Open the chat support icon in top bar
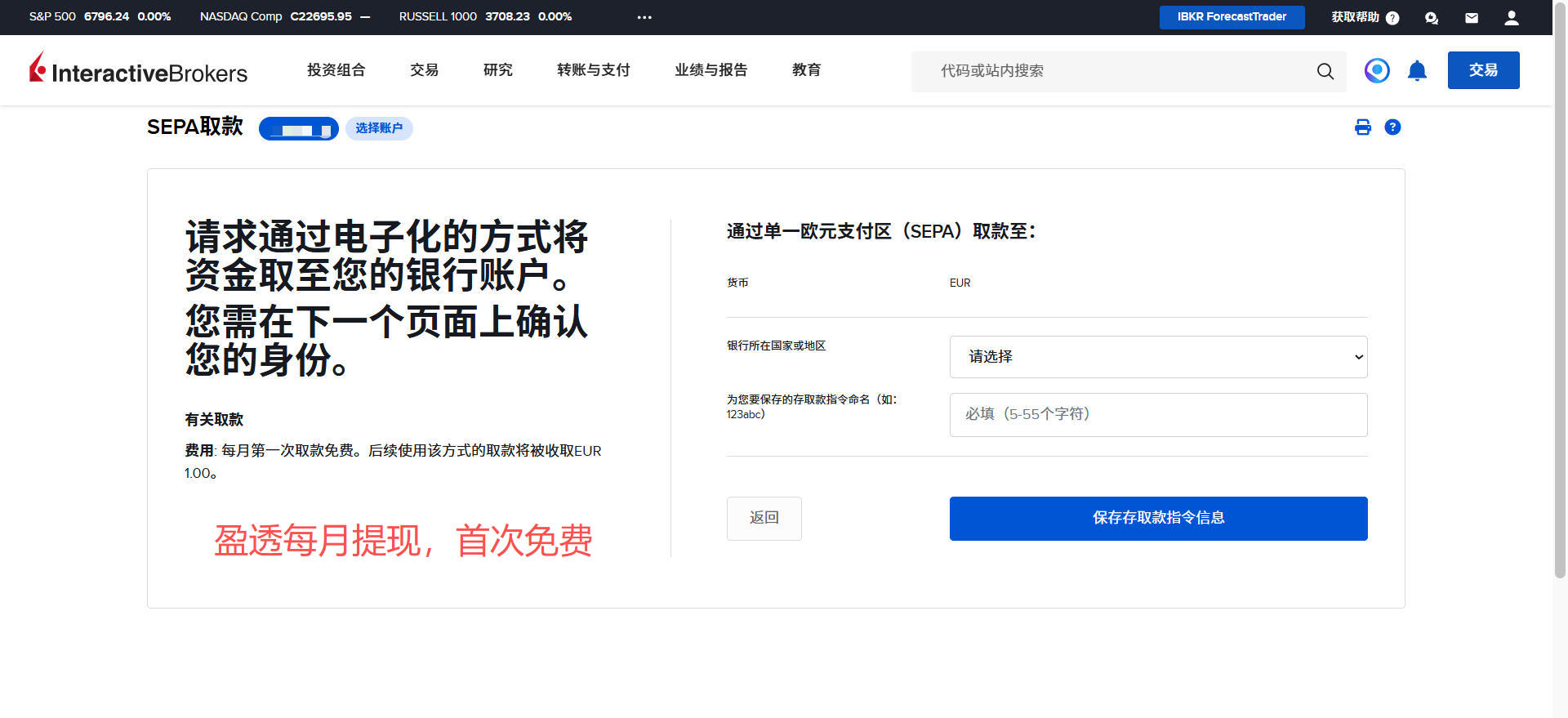The image size is (1568, 718). coord(1431,18)
